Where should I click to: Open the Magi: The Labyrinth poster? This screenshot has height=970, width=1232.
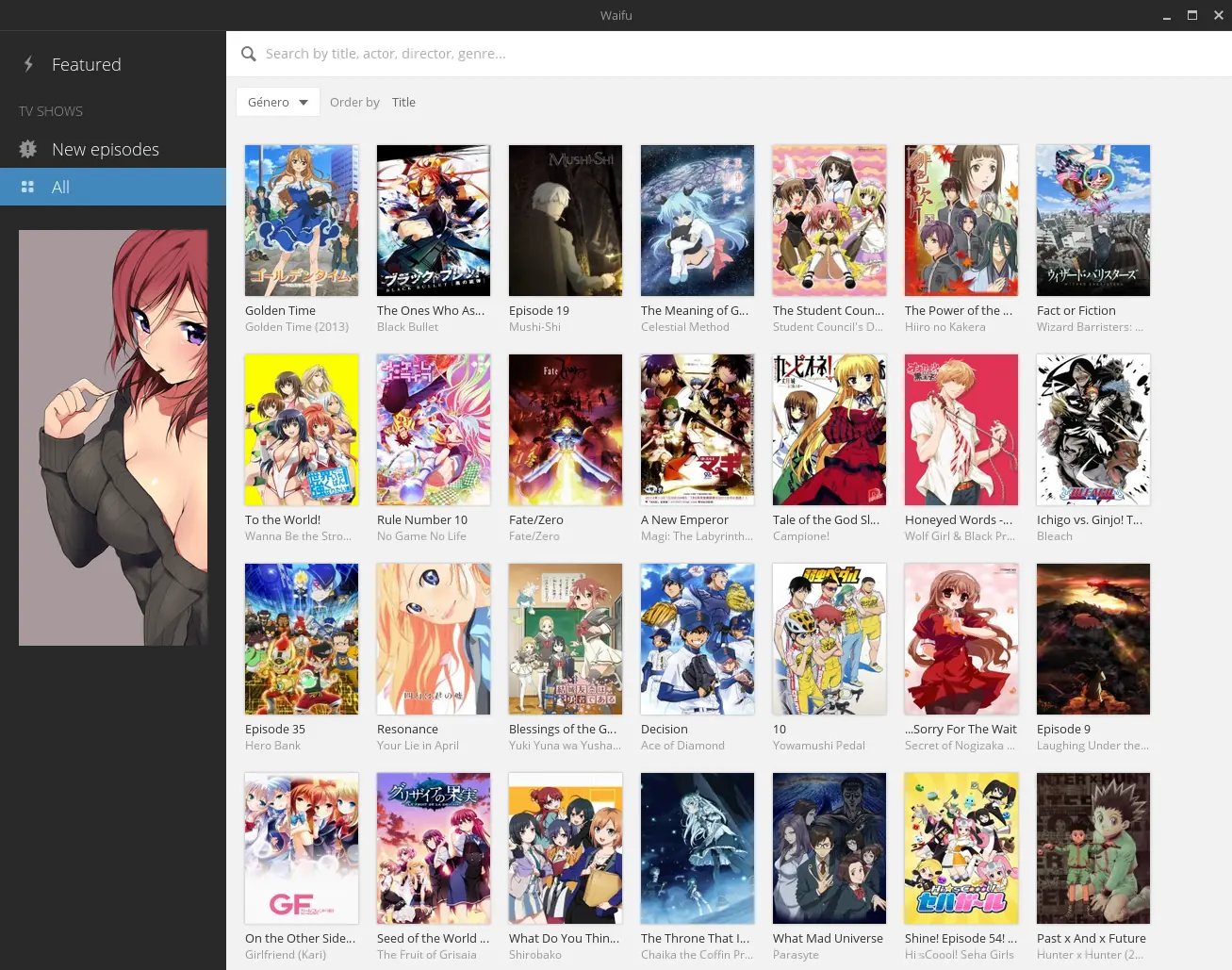coord(698,430)
